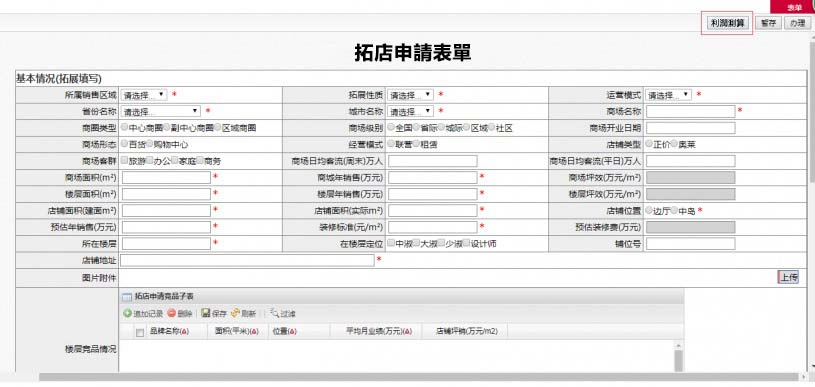Image resolution: width=815 pixels, height=387 pixels.
Task: Choose 中岛 for 店铺位置
Action: point(674,210)
